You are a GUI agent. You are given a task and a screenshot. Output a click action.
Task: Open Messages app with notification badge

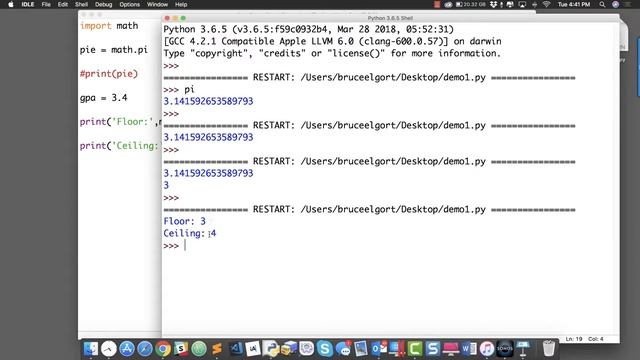point(343,349)
